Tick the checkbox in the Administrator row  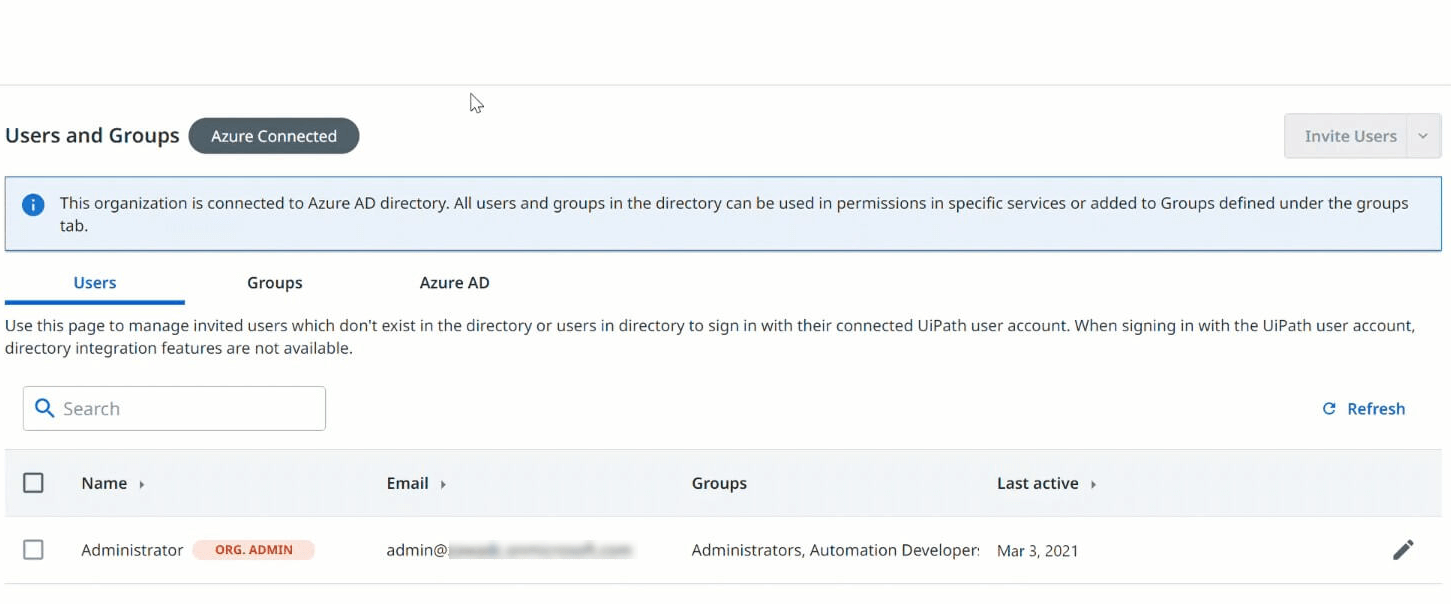33,550
